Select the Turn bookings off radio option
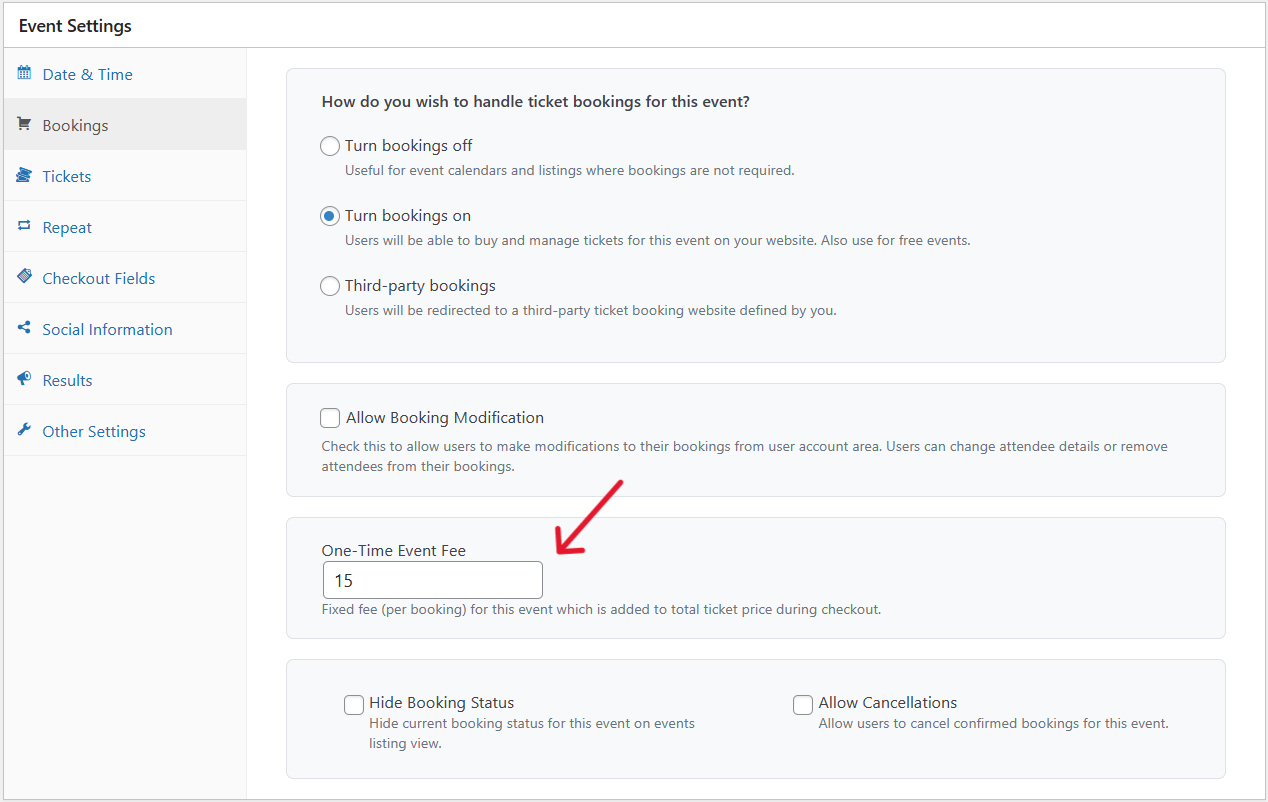 [330, 146]
